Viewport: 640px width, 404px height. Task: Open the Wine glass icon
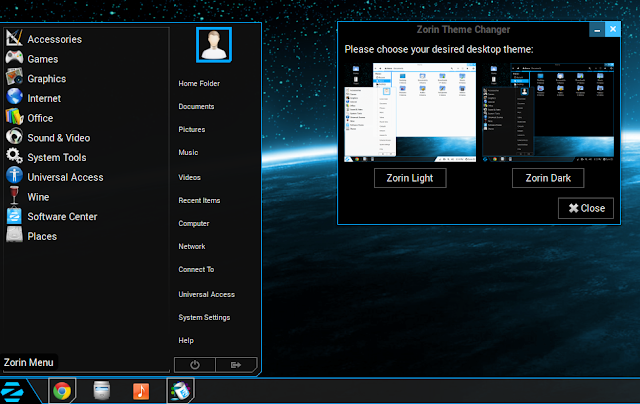14,195
